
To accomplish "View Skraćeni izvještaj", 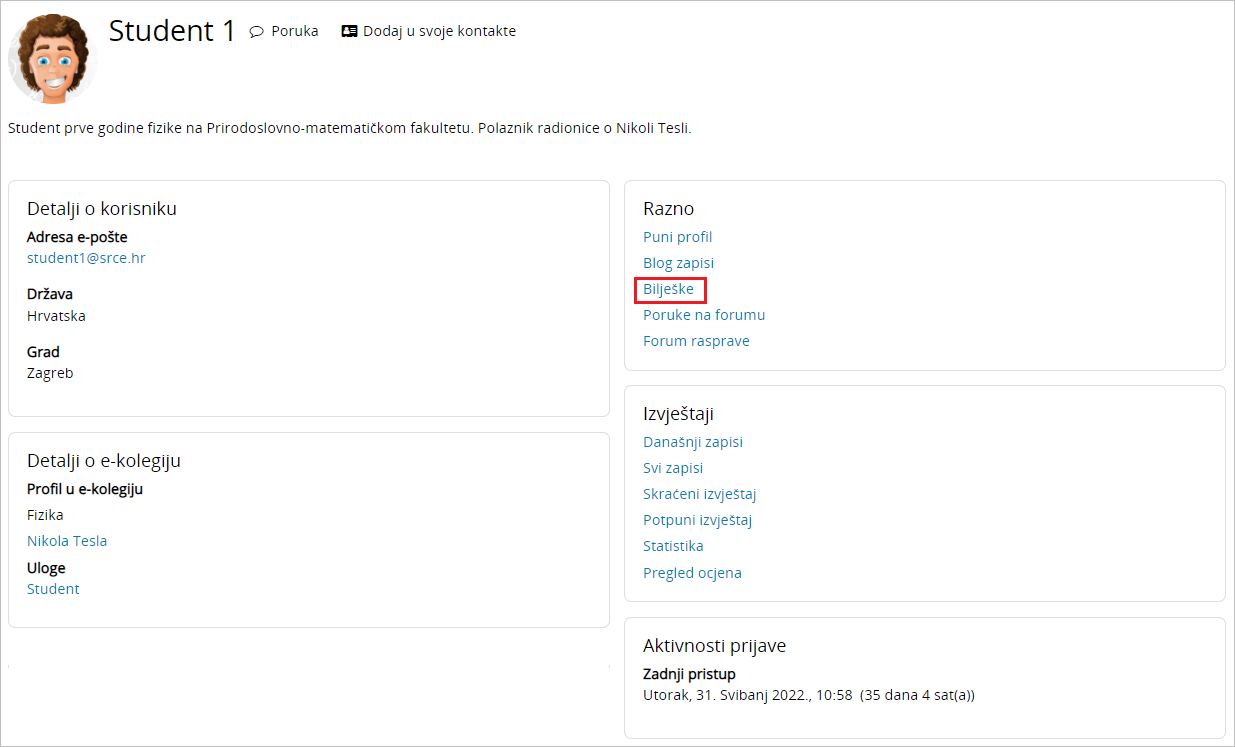I will pyautogui.click(x=699, y=494).
